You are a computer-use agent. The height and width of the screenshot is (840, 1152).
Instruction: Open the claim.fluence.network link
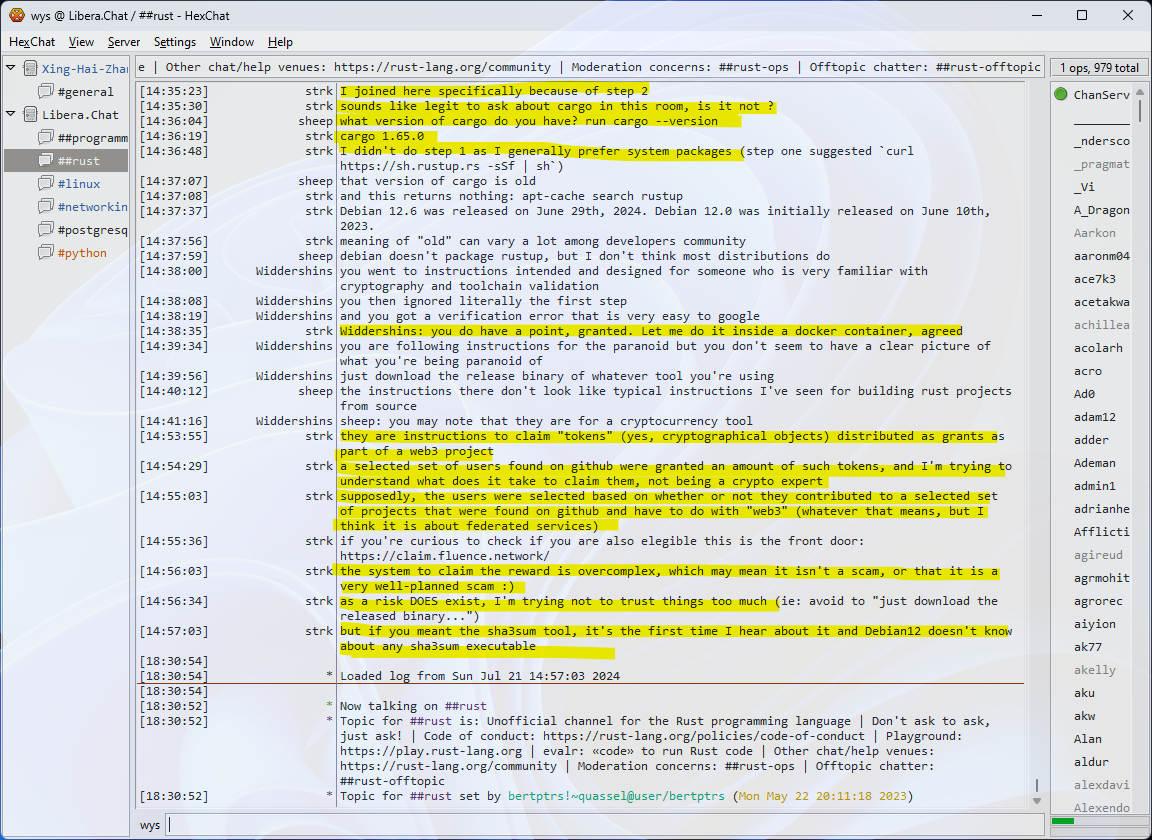444,556
